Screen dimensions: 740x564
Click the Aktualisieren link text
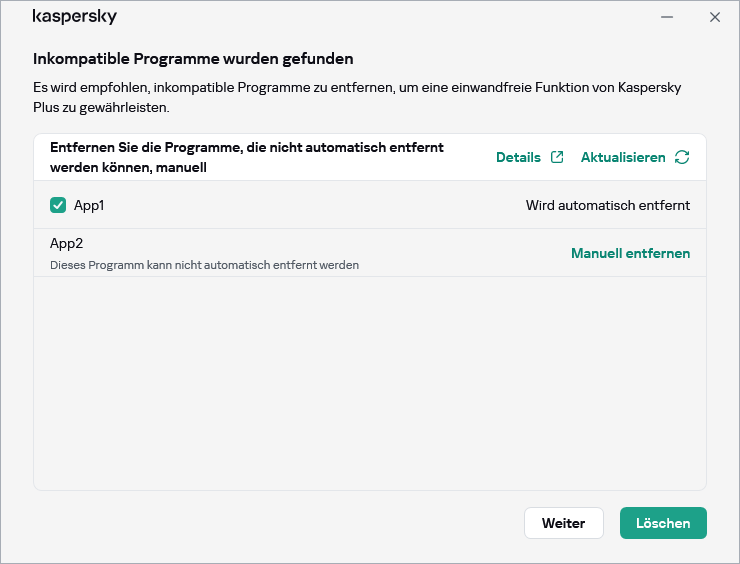click(x=622, y=157)
